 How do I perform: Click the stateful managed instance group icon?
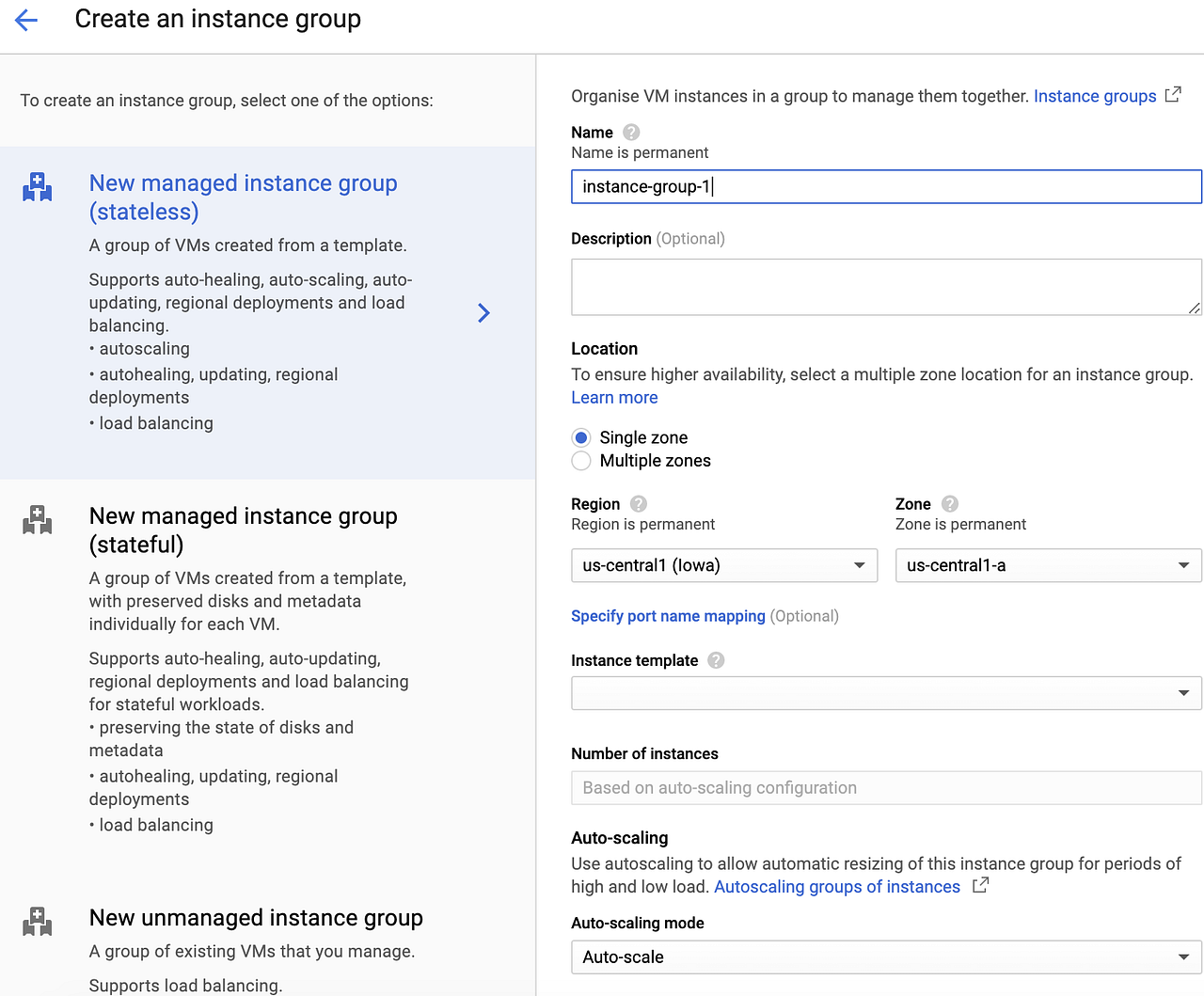38,519
